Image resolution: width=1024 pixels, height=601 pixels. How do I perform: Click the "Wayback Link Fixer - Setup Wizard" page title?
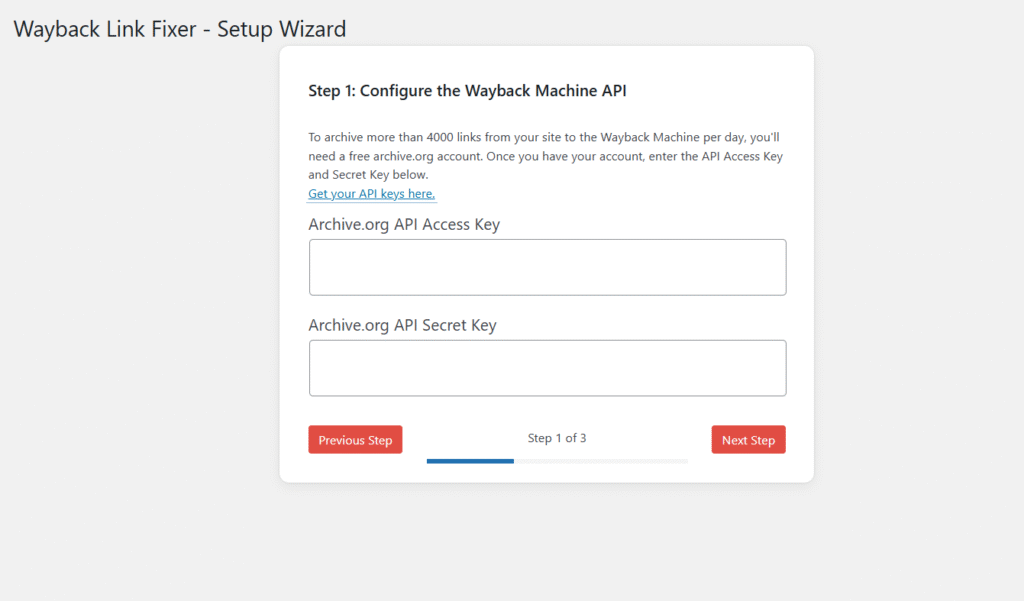(180, 29)
